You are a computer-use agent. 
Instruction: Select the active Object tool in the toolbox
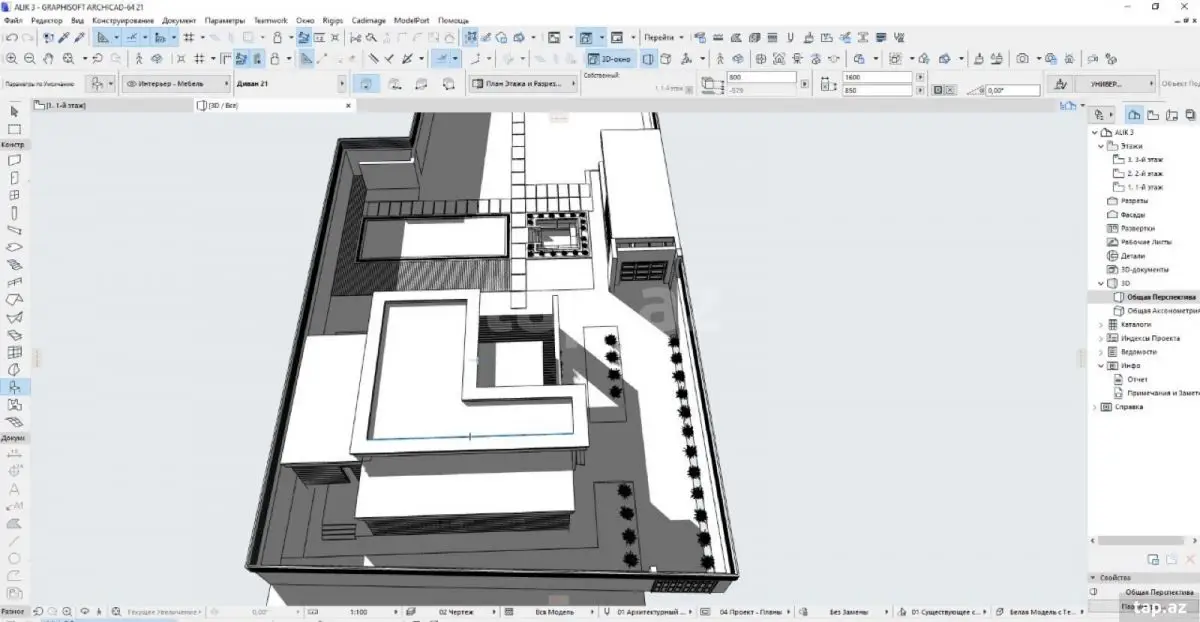pyautogui.click(x=14, y=387)
